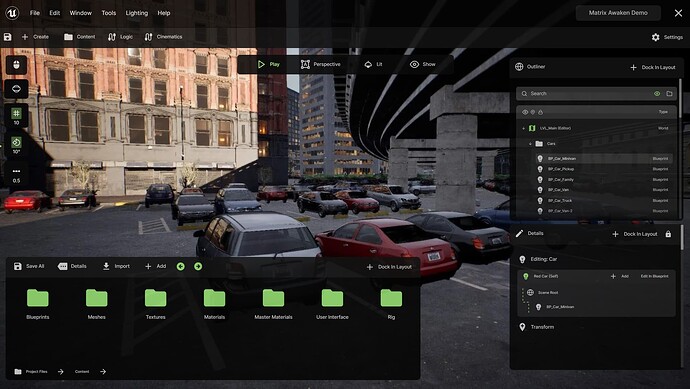Click the Details tag button in content browser
Viewport: 690px width, 389px height.
coord(72,266)
